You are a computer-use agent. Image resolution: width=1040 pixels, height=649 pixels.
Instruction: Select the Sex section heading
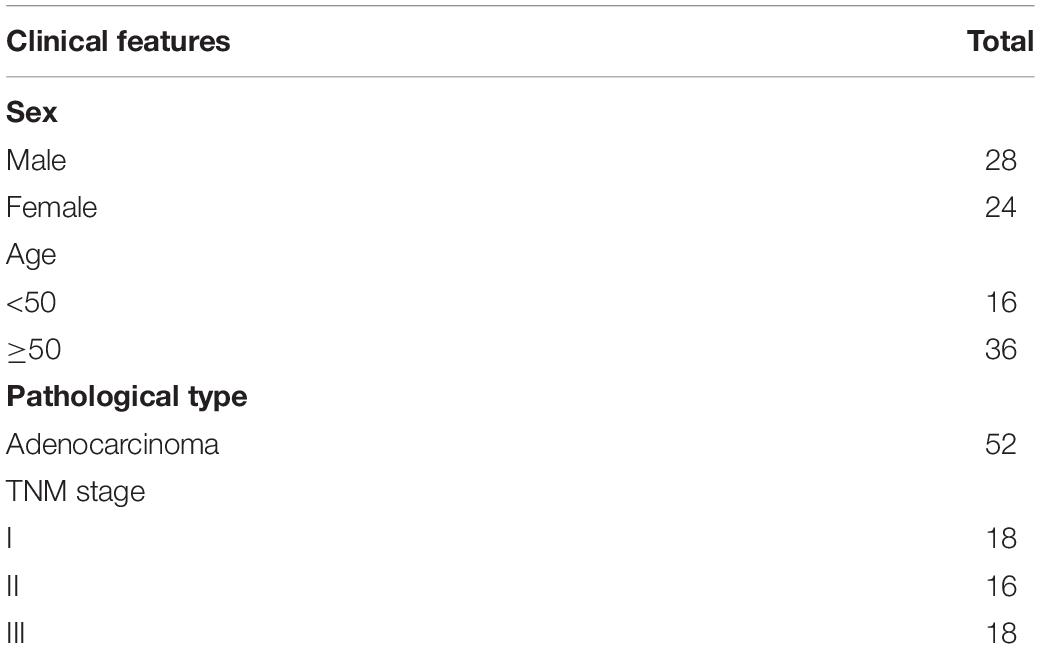(x=32, y=112)
